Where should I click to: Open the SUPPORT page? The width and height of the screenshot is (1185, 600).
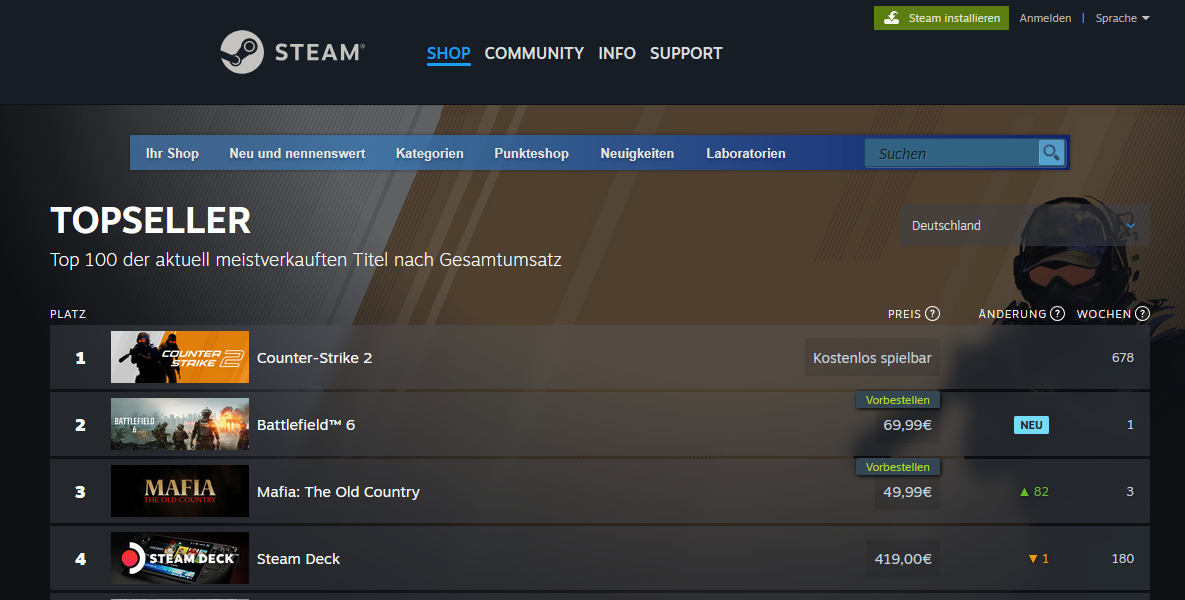click(x=686, y=53)
